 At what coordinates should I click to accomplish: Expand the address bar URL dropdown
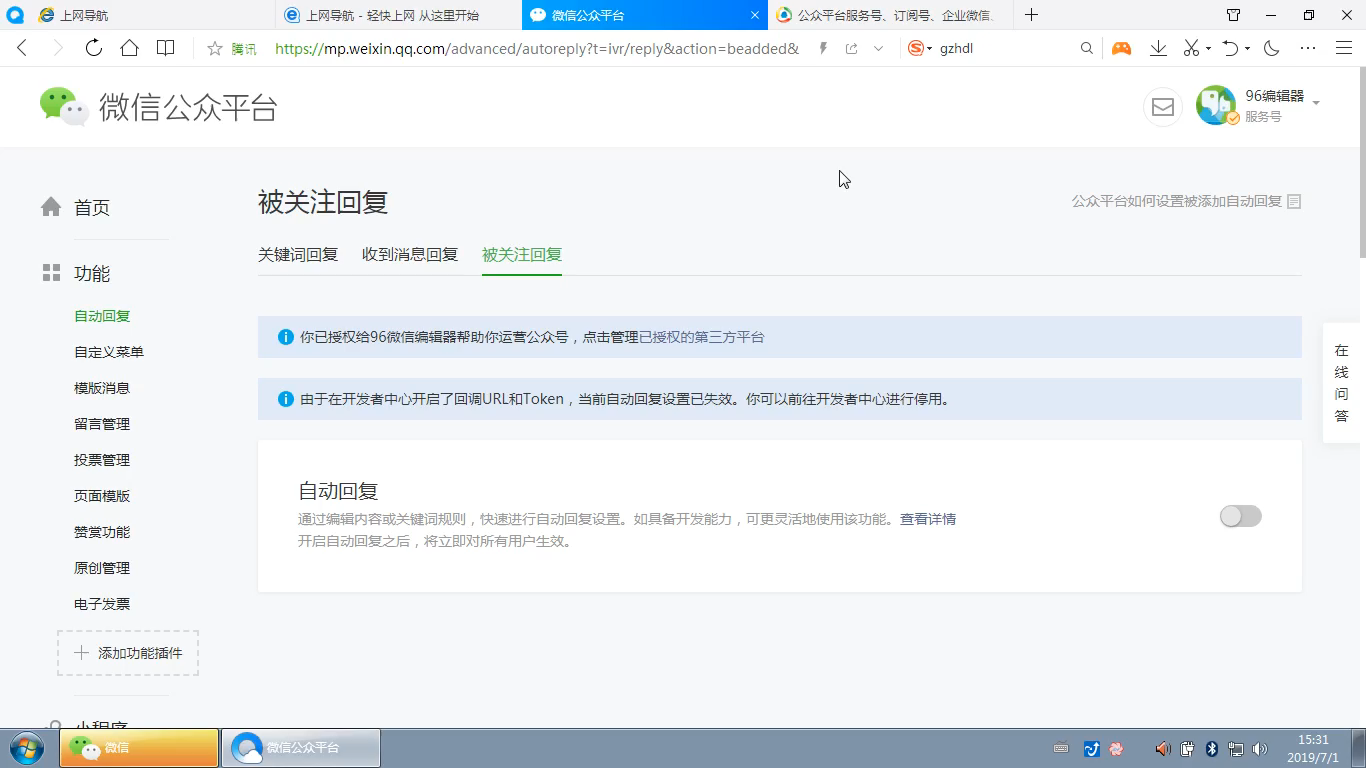tap(878, 48)
